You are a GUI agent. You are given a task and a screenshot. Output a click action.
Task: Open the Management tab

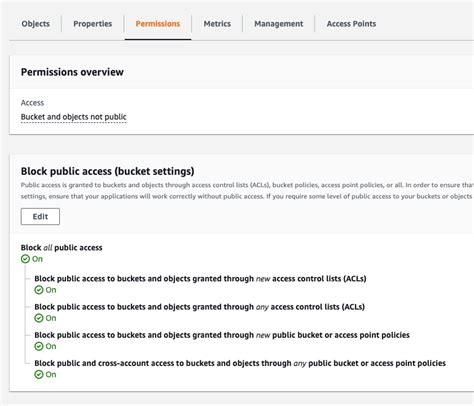click(x=279, y=24)
